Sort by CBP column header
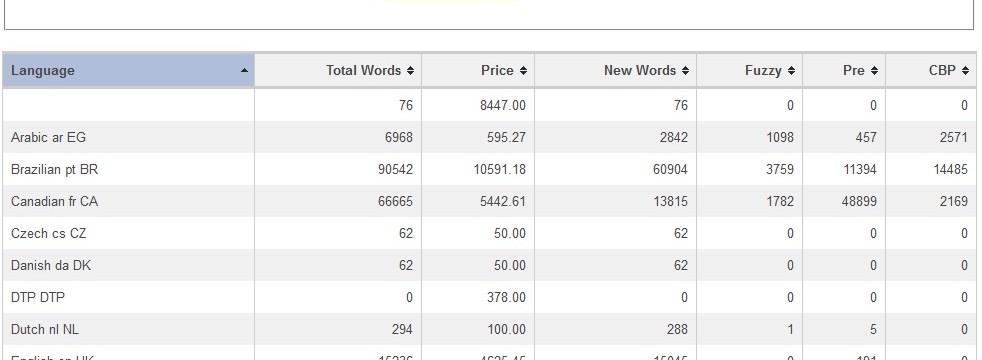This screenshot has height=360, width=982. coord(931,70)
